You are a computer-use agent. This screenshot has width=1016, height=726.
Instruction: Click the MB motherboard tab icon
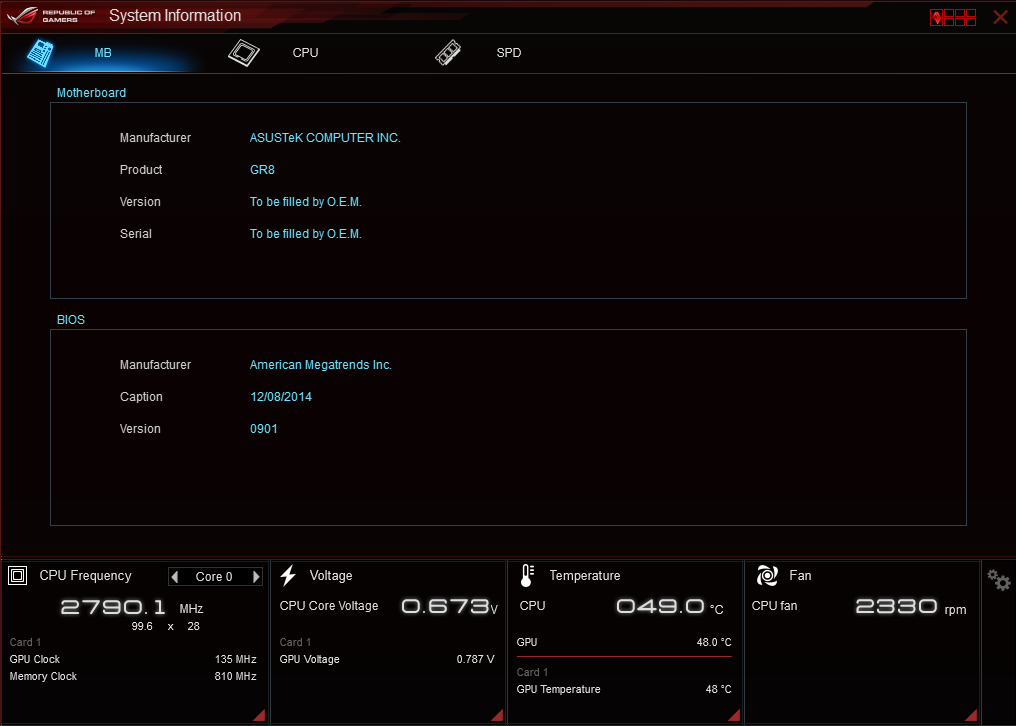click(40, 53)
